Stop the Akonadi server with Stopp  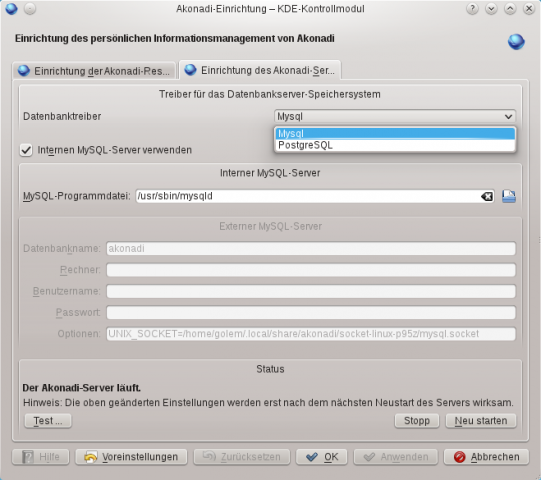point(417,421)
